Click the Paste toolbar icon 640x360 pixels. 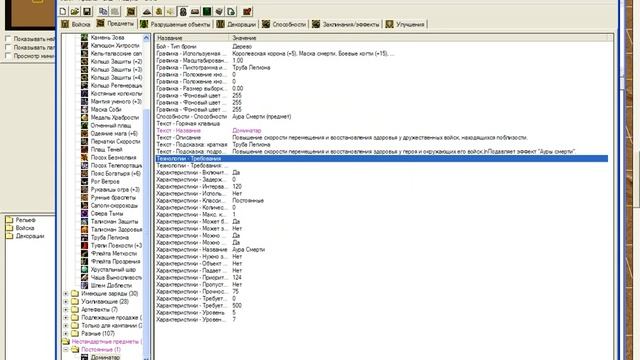pos(115,11)
